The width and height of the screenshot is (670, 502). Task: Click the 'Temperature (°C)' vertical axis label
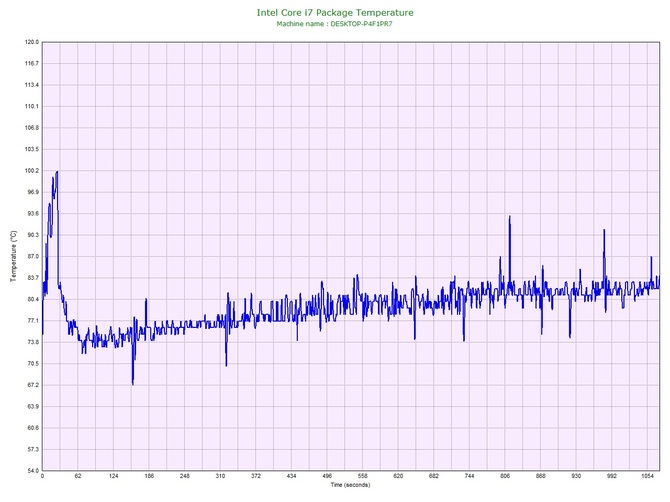coord(14,256)
